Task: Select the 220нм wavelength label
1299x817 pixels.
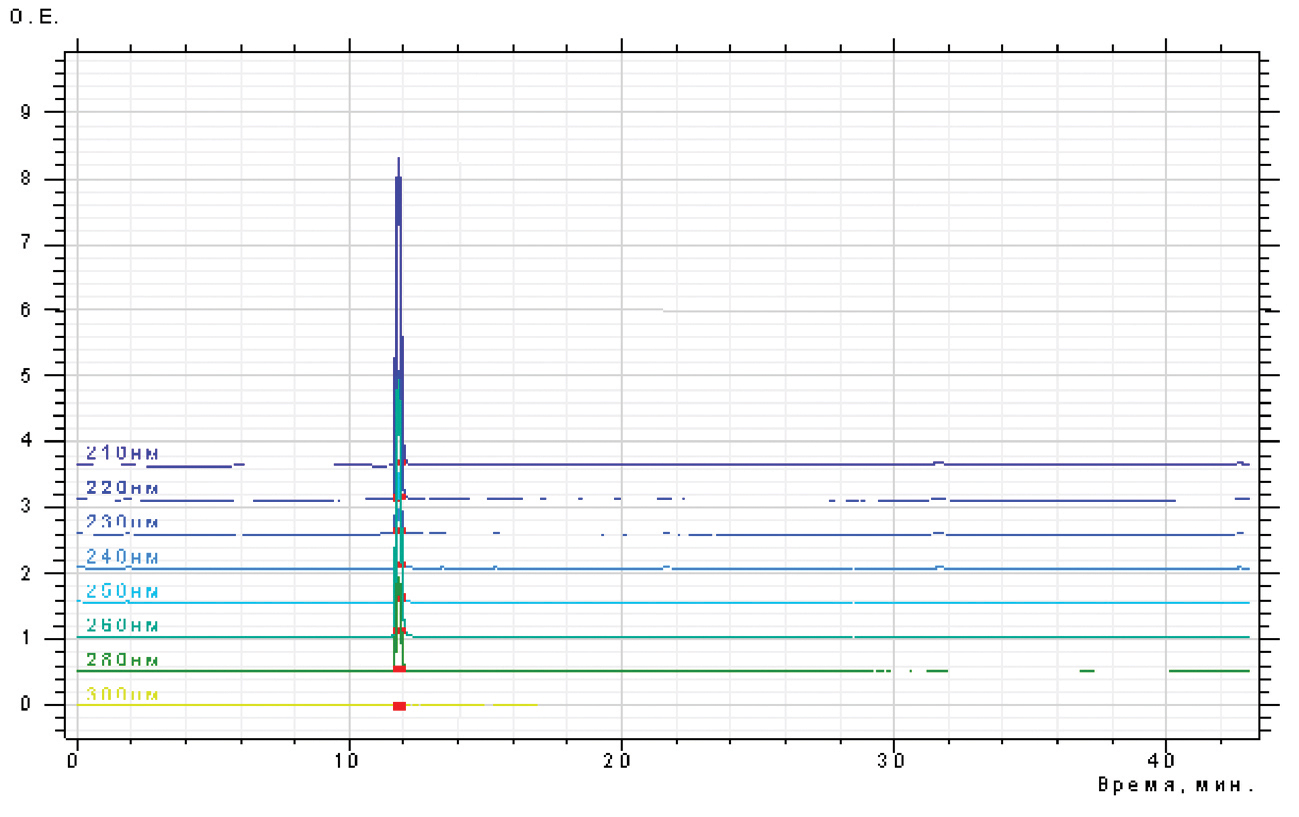Action: [x=122, y=488]
